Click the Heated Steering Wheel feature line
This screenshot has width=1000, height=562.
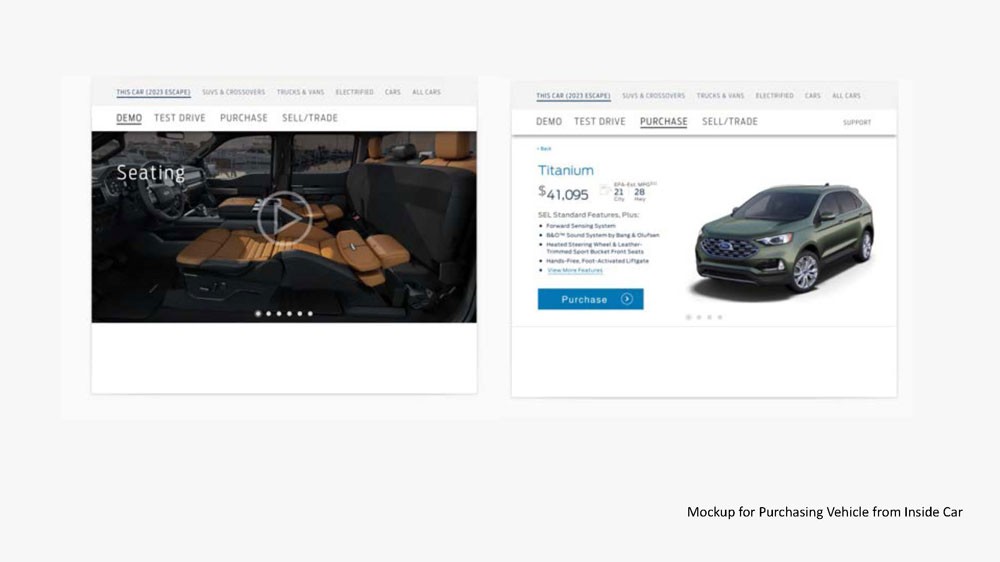[x=594, y=248]
